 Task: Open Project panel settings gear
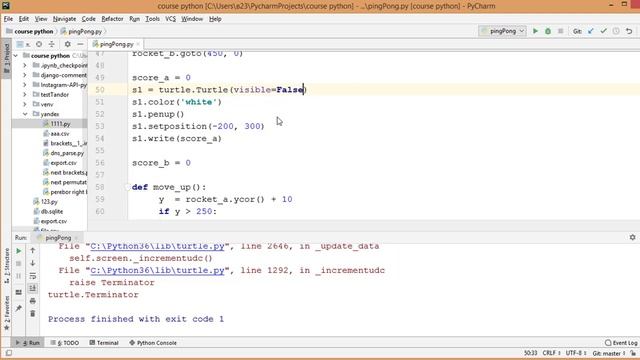(x=67, y=44)
